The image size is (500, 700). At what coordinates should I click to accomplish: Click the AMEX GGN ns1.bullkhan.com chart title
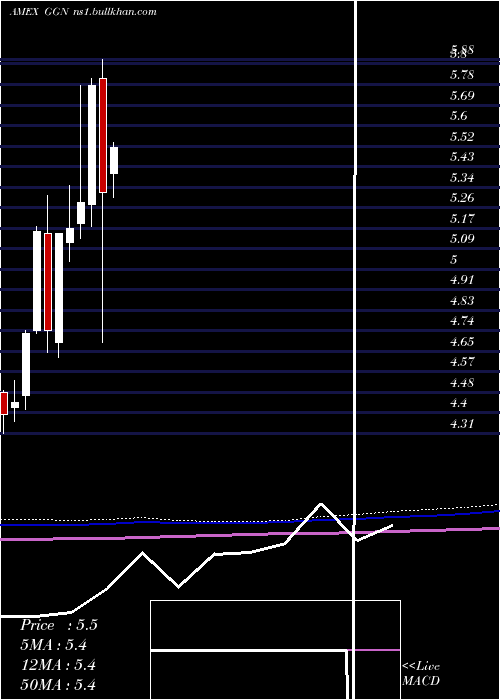click(83, 12)
